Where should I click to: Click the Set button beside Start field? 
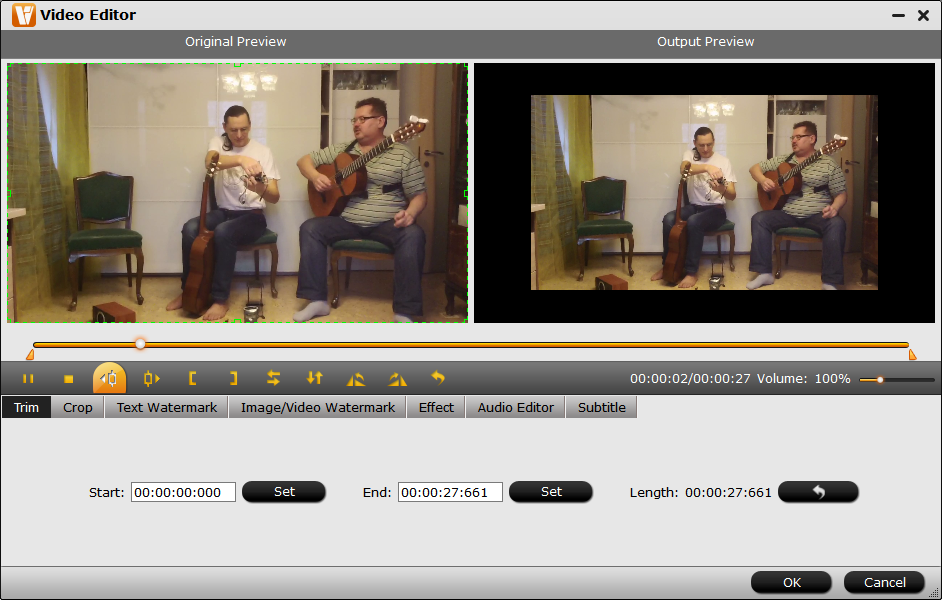pos(284,492)
